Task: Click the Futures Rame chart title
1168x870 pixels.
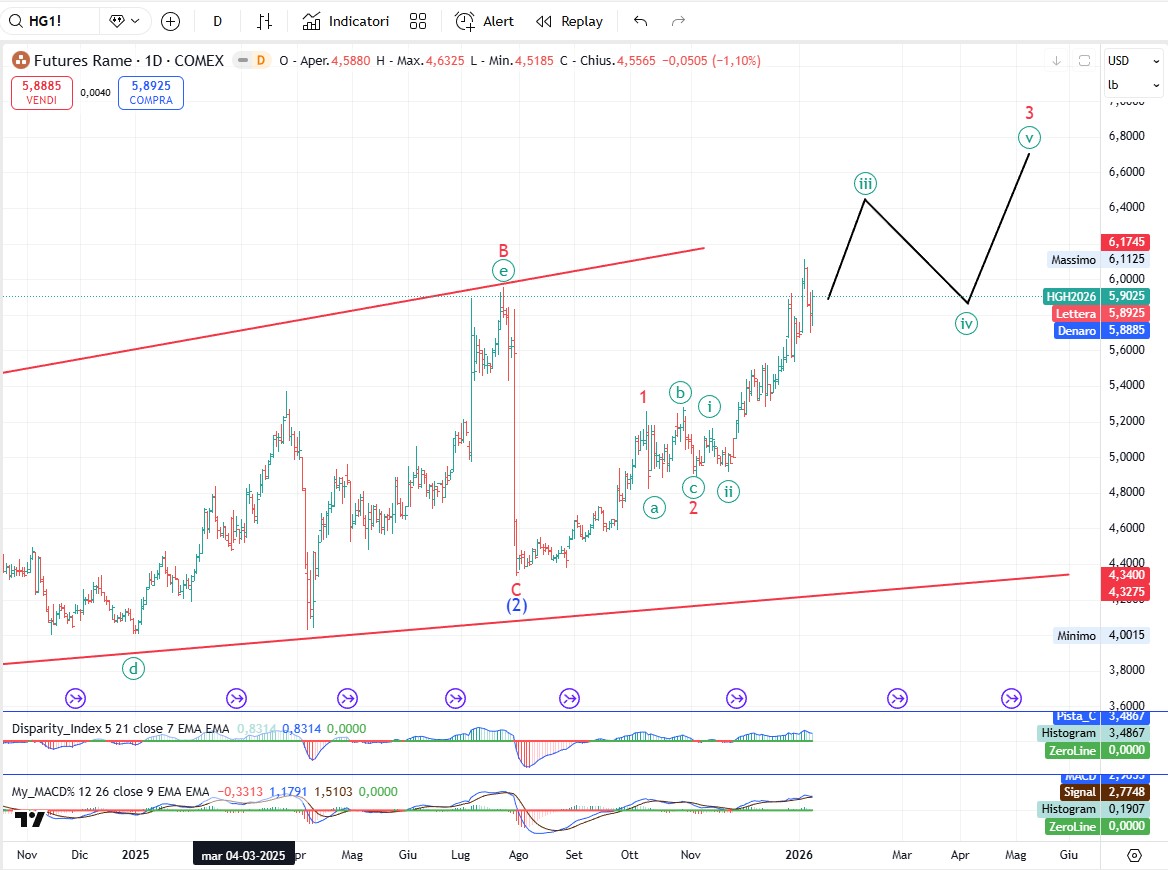Action: 128,60
